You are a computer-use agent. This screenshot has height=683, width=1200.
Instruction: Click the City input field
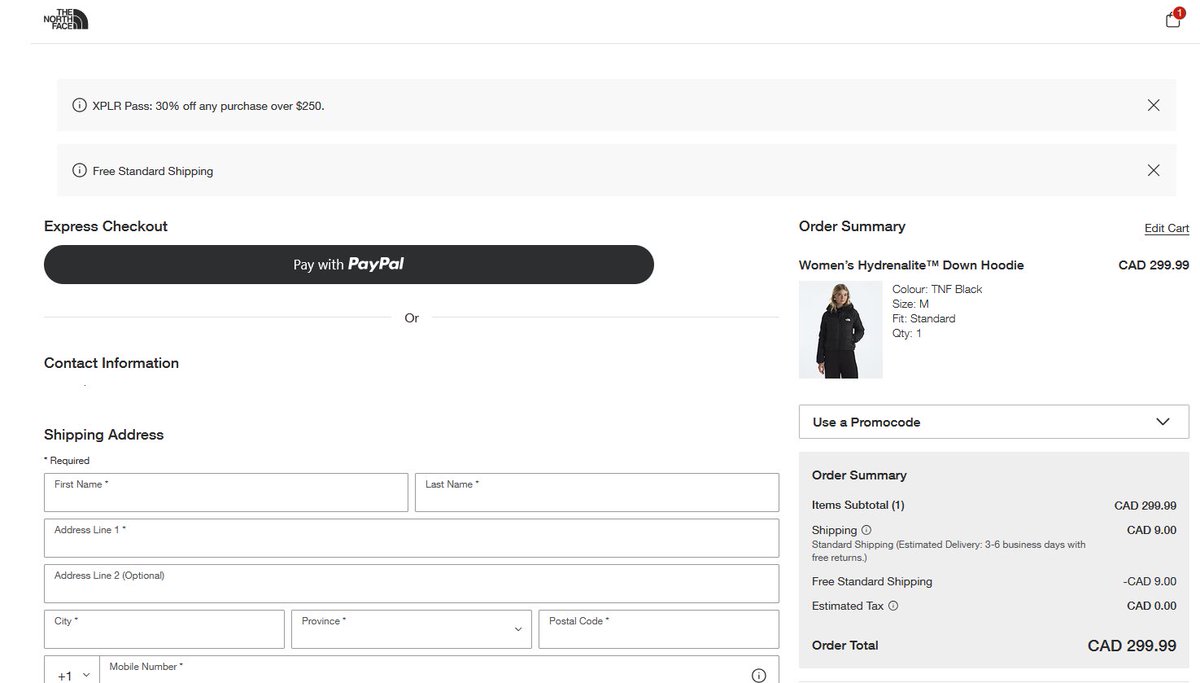(x=164, y=629)
